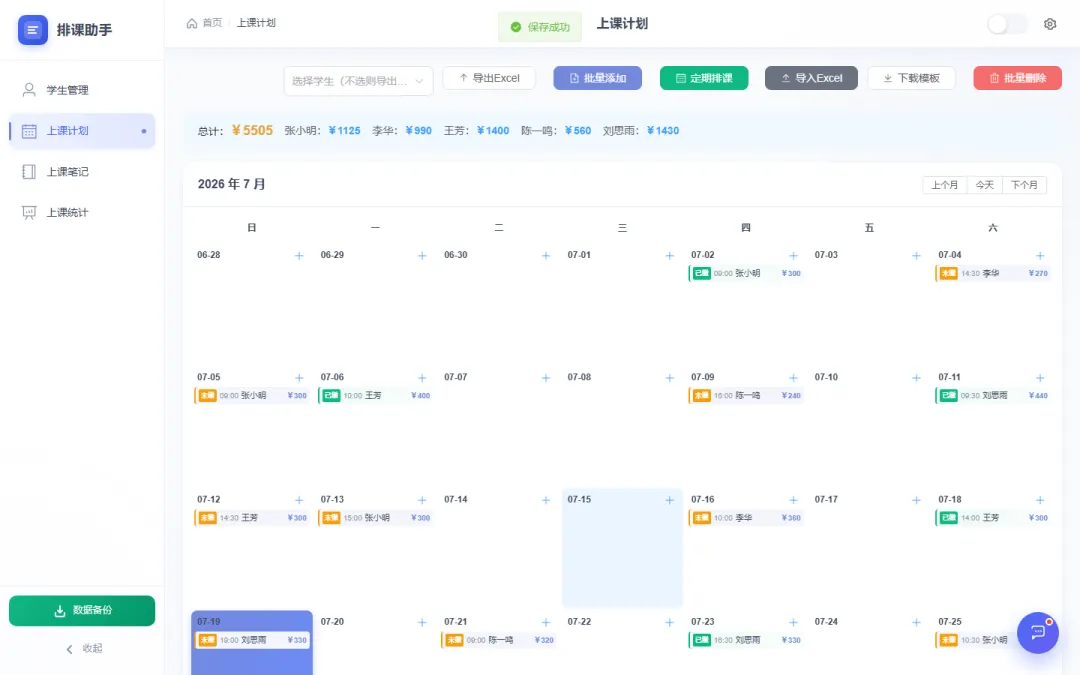Open the settings gear icon
The width and height of the screenshot is (1080, 675).
coord(1050,24)
